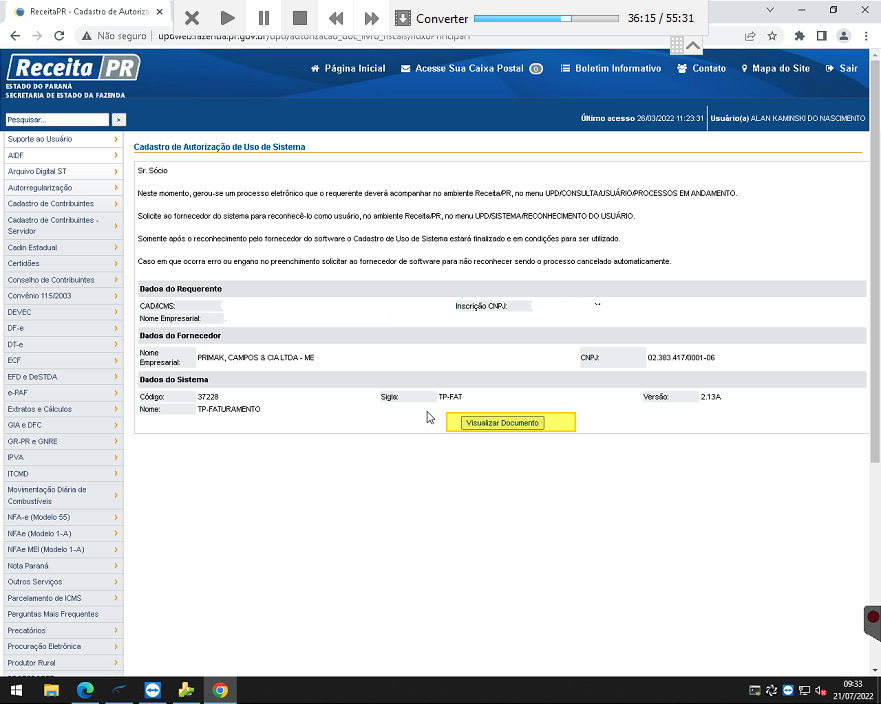Expand Suporte ao Usuário menu
The image size is (881, 704).
click(x=63, y=139)
